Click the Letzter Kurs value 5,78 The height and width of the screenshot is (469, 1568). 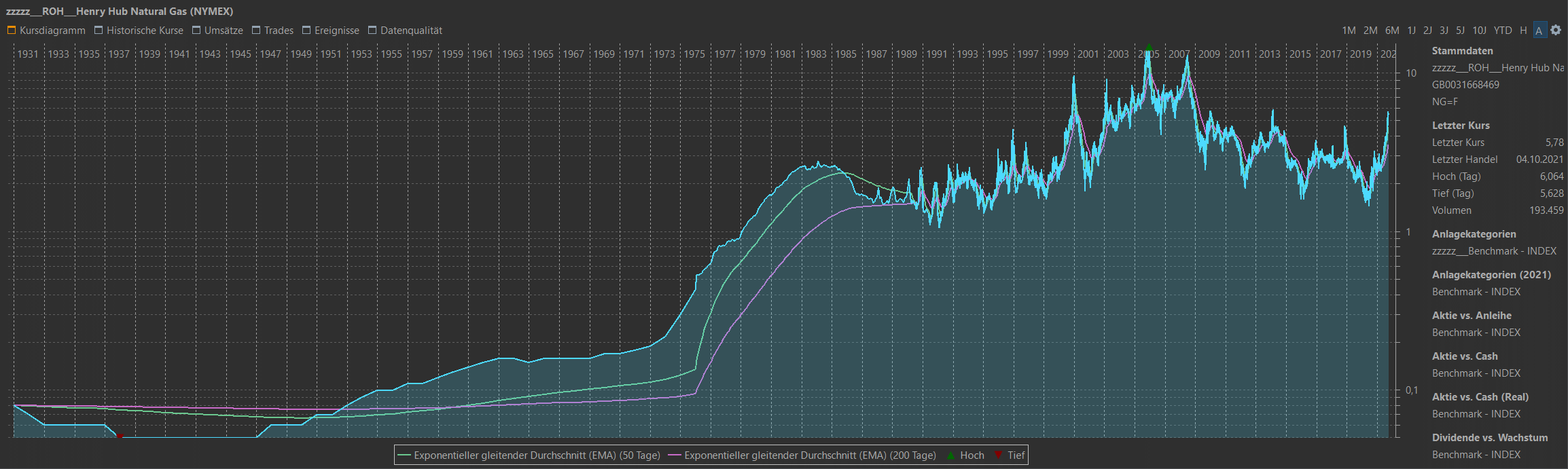point(1554,143)
